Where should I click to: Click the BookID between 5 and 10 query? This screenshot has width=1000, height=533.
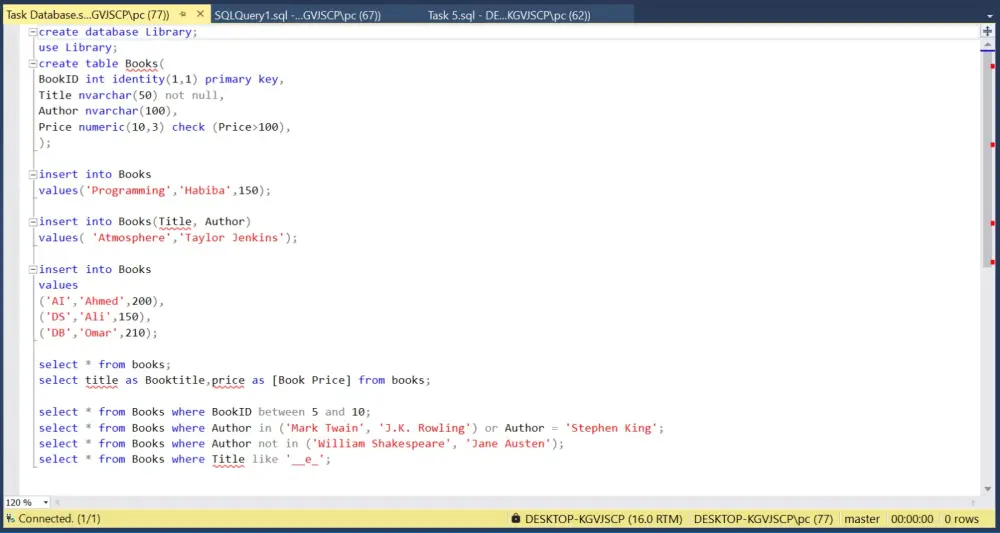205,412
